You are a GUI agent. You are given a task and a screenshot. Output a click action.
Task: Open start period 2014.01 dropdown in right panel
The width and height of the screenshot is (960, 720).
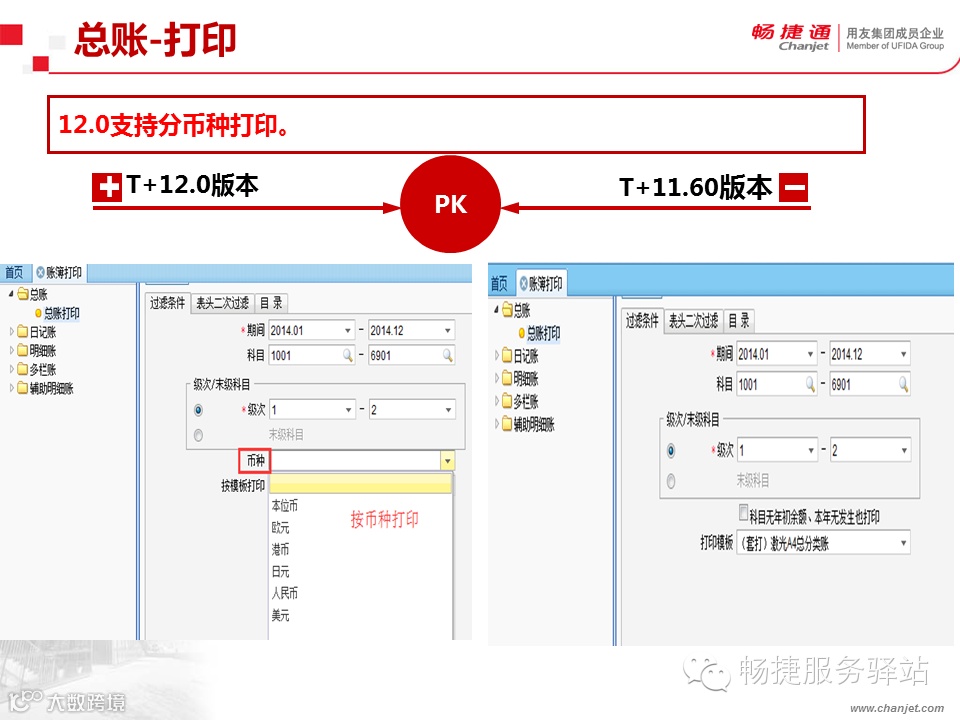[x=810, y=354]
